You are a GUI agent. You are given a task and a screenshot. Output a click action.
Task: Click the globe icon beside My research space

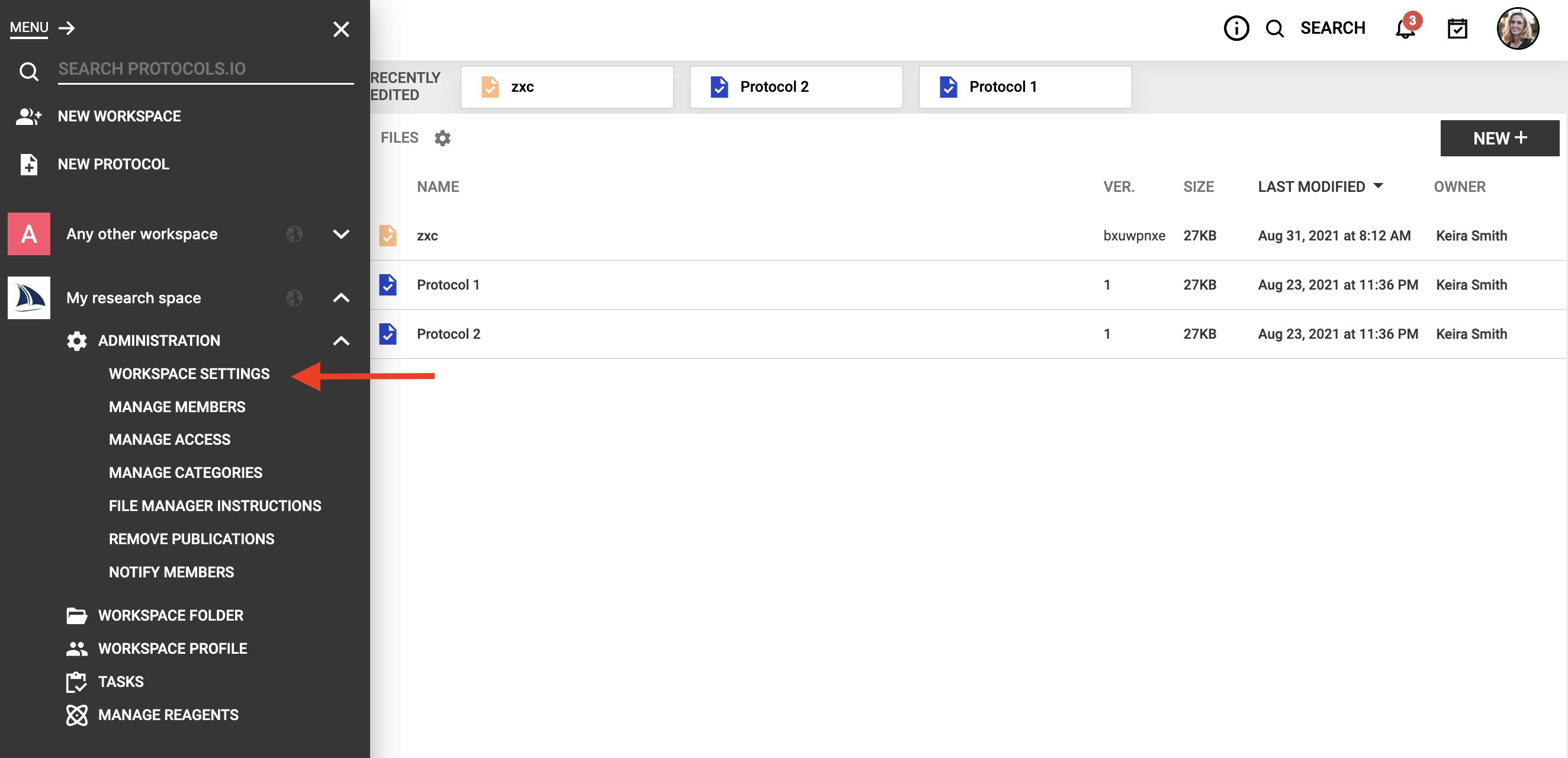point(295,298)
